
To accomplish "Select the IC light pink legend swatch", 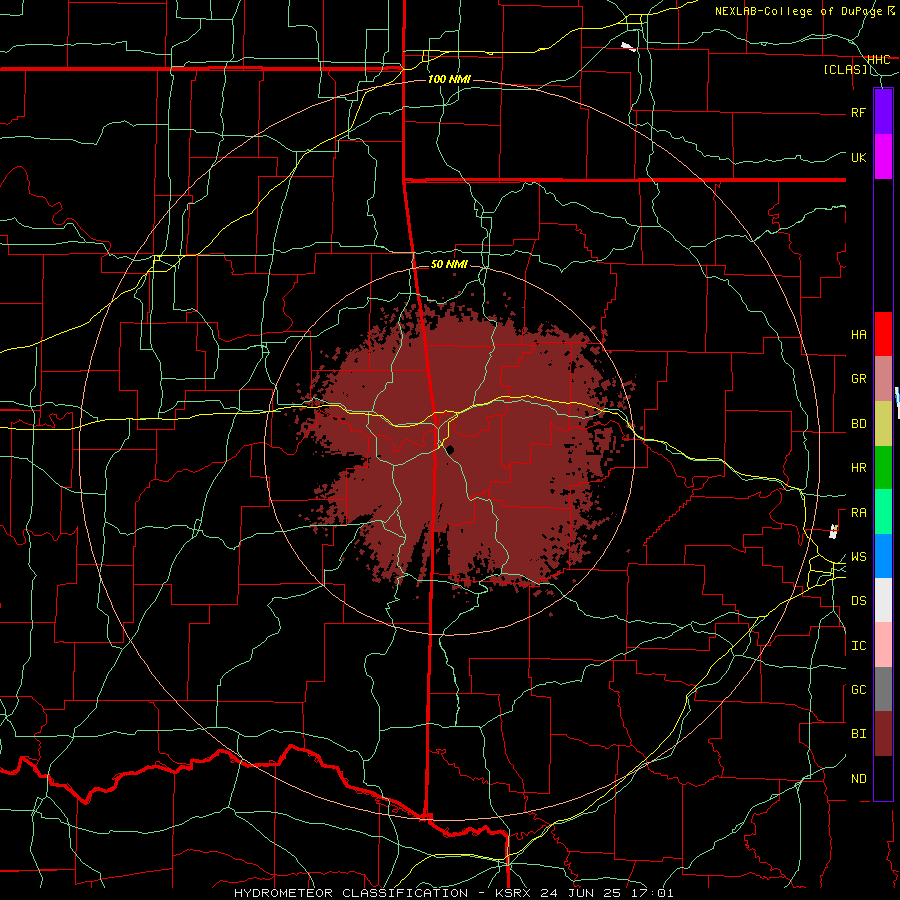I will (x=883, y=645).
